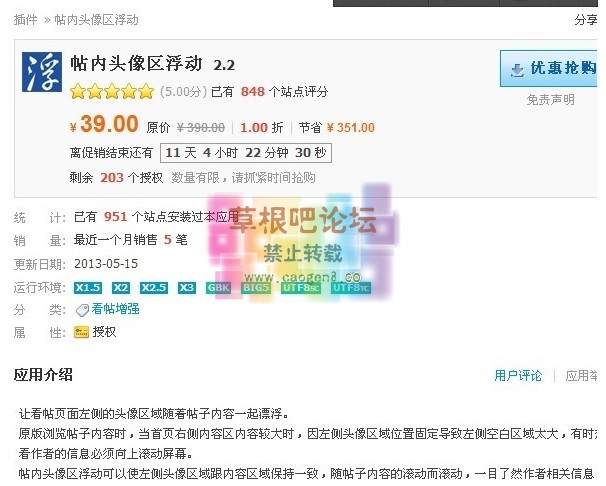Switch to the 用户评论 tab

coord(518,376)
